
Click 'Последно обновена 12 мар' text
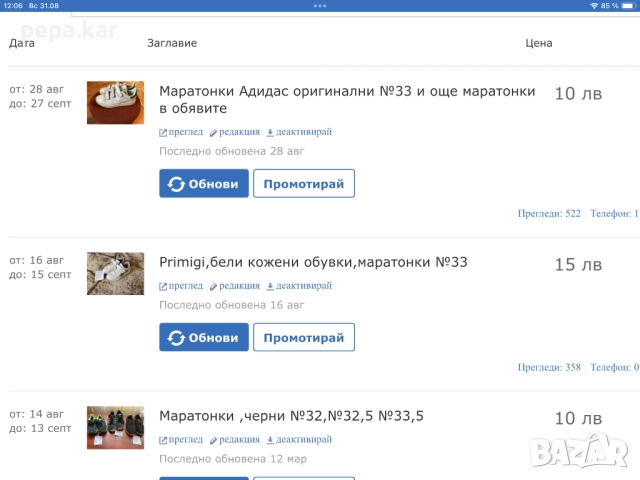click(x=233, y=459)
